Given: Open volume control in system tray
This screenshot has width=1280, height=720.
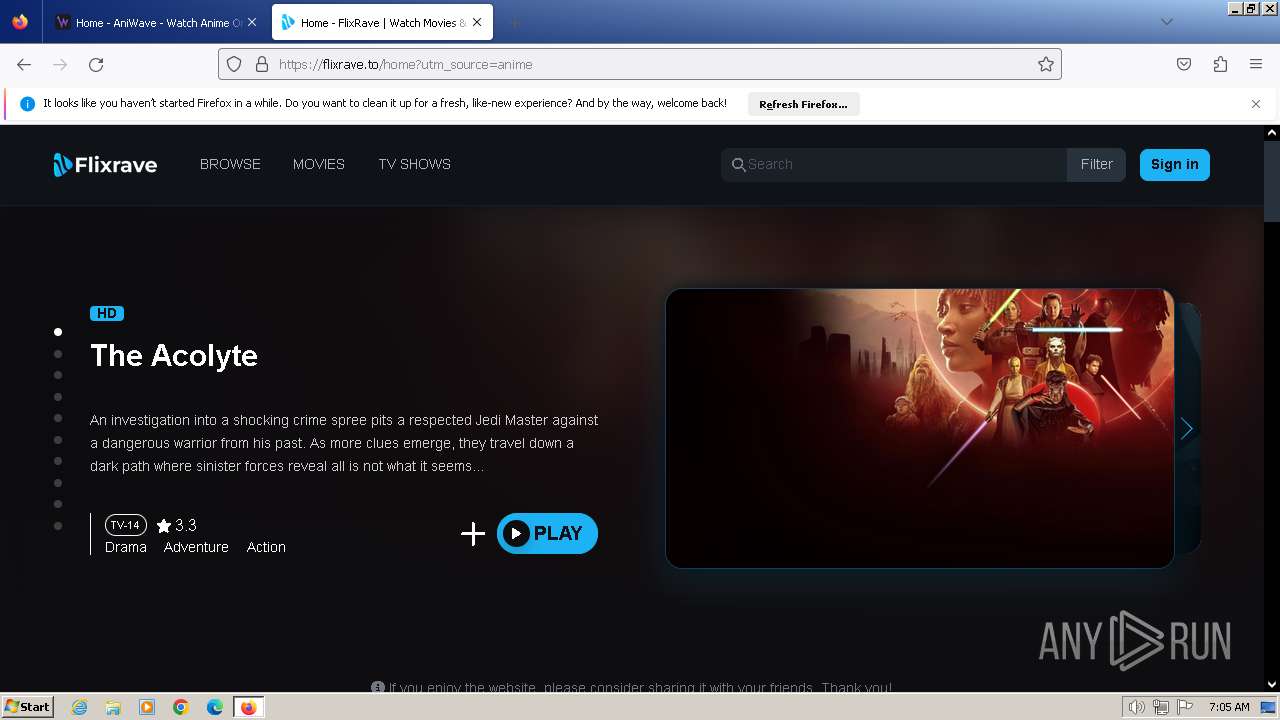Looking at the screenshot, I should point(1136,707).
